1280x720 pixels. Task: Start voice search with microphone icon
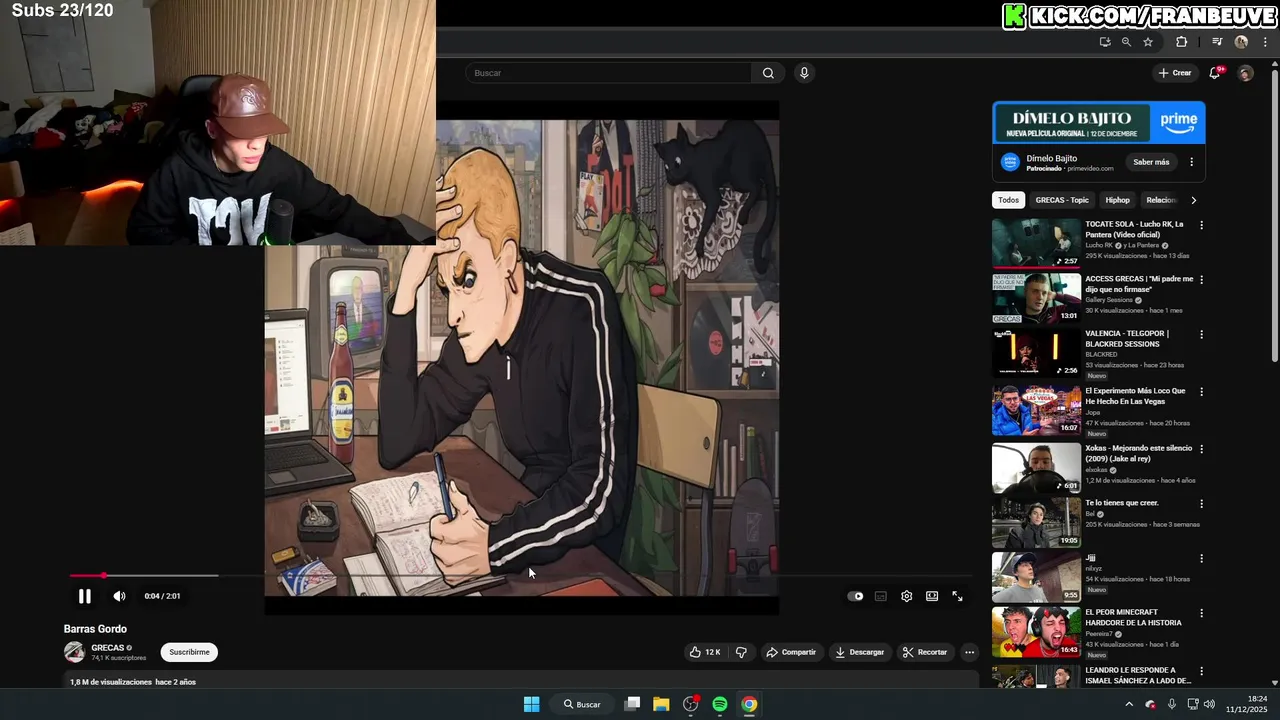(804, 73)
